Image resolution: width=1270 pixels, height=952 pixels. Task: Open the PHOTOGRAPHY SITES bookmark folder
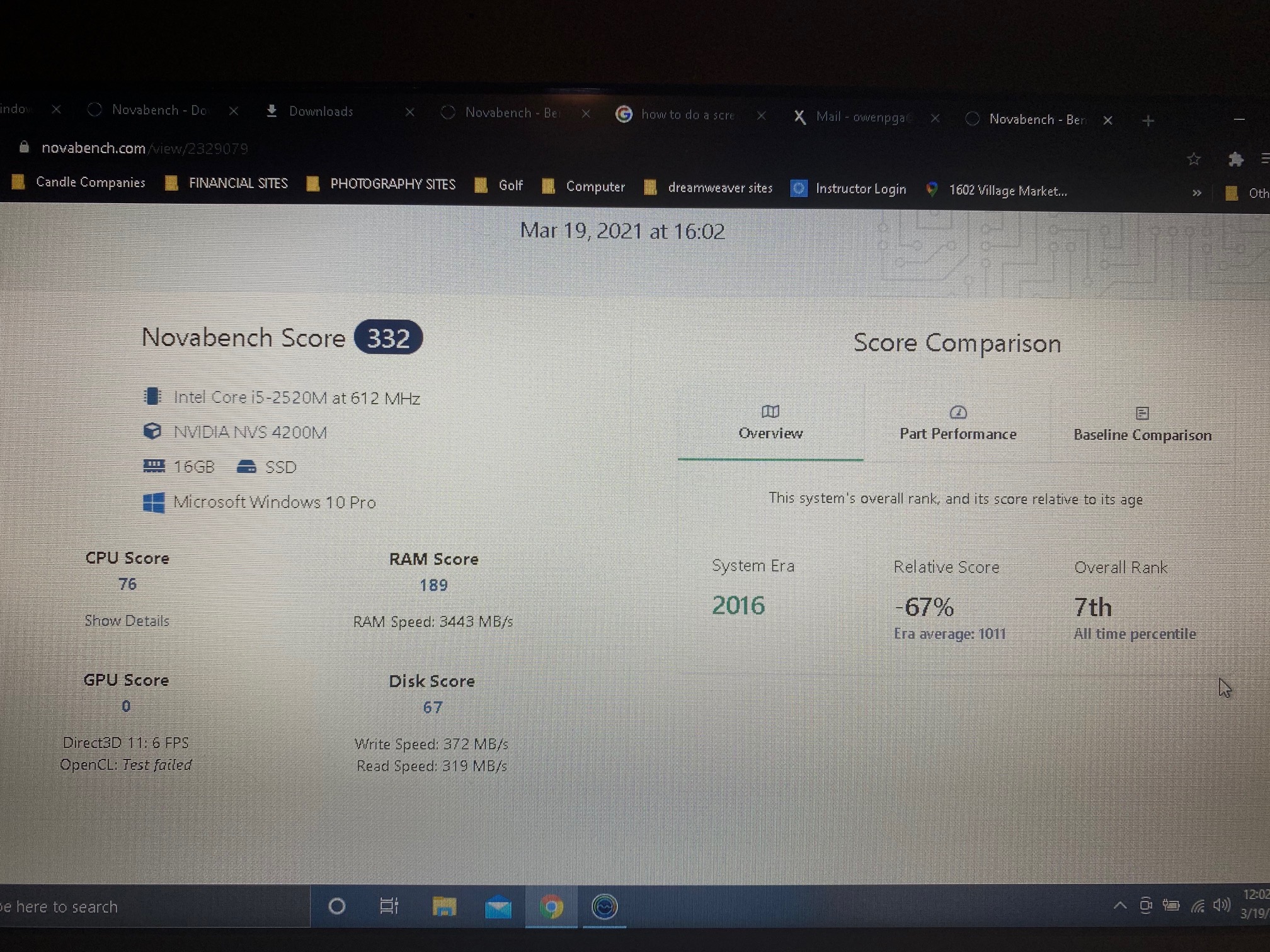(380, 184)
